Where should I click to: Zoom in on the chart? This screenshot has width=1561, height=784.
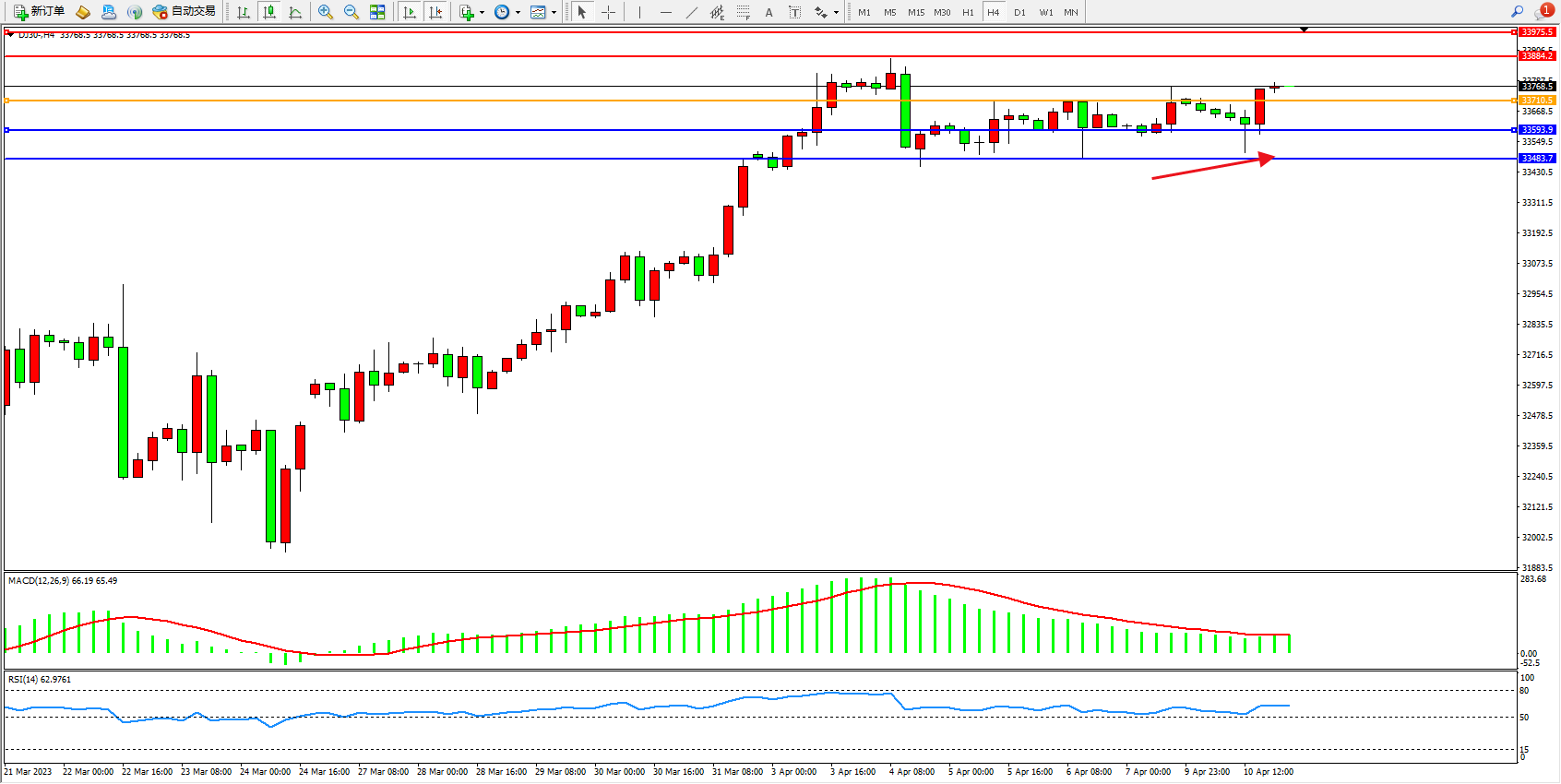(x=325, y=12)
